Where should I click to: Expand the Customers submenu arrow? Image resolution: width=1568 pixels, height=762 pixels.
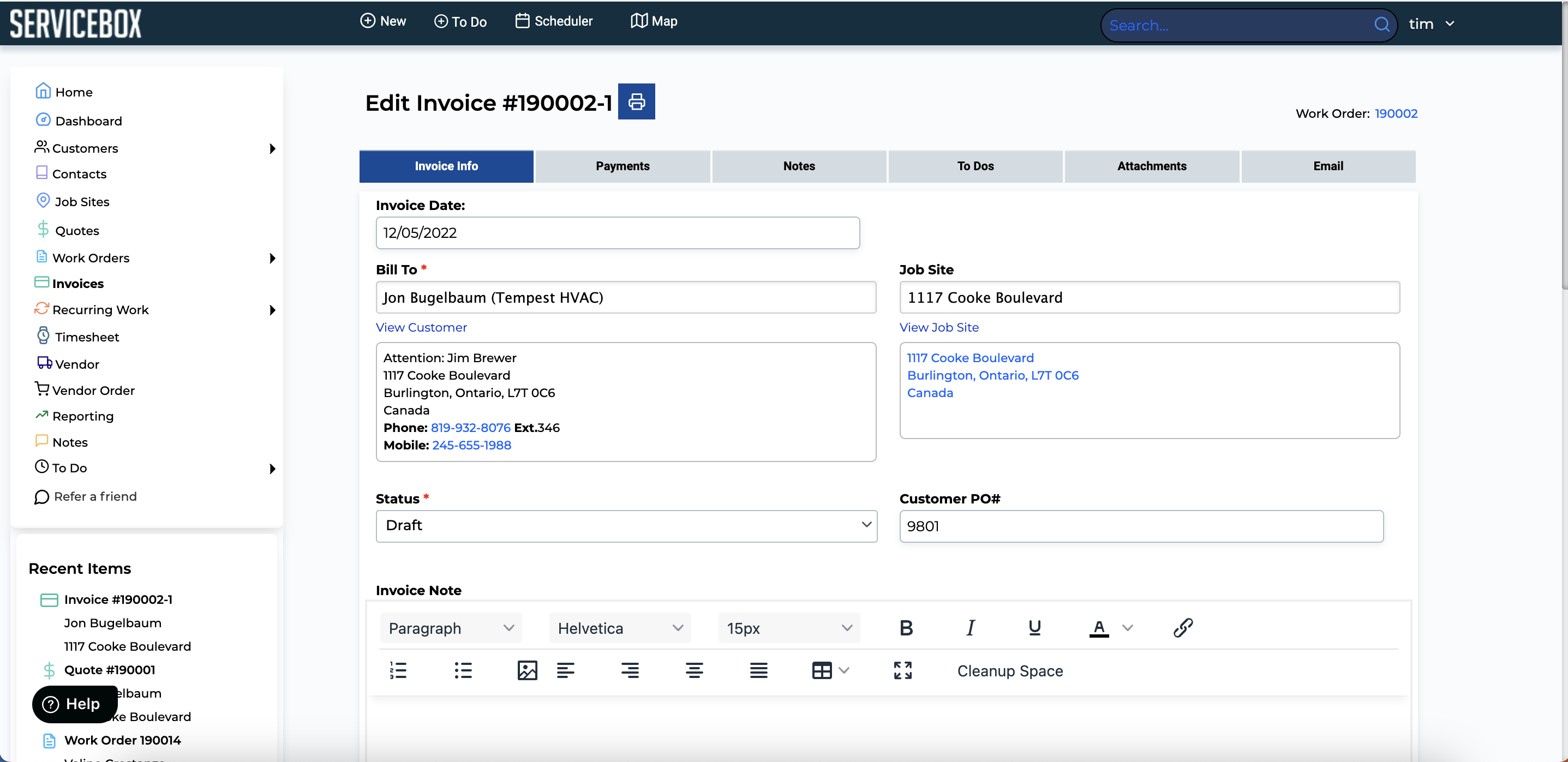pos(272,148)
